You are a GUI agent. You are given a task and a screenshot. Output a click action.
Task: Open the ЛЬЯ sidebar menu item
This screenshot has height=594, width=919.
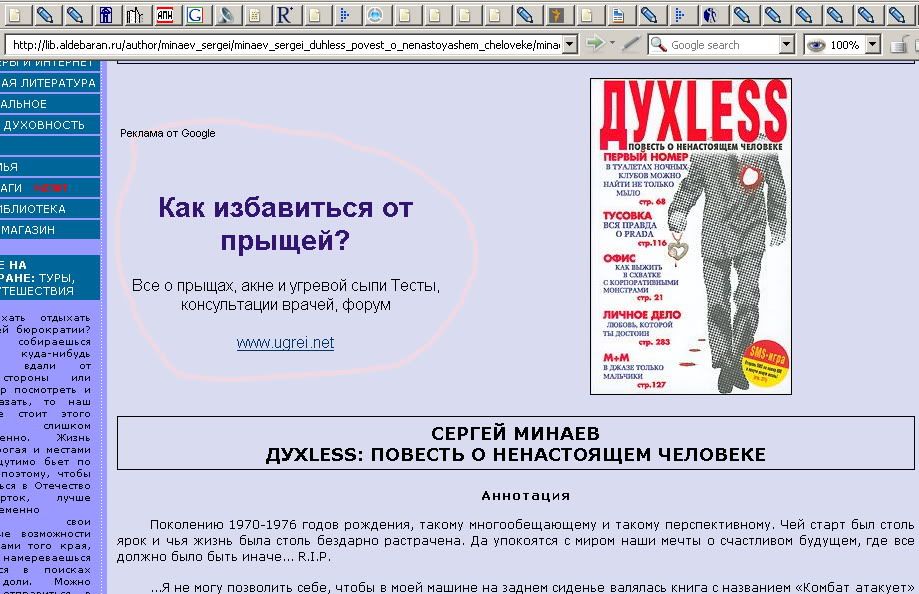[x=49, y=167]
